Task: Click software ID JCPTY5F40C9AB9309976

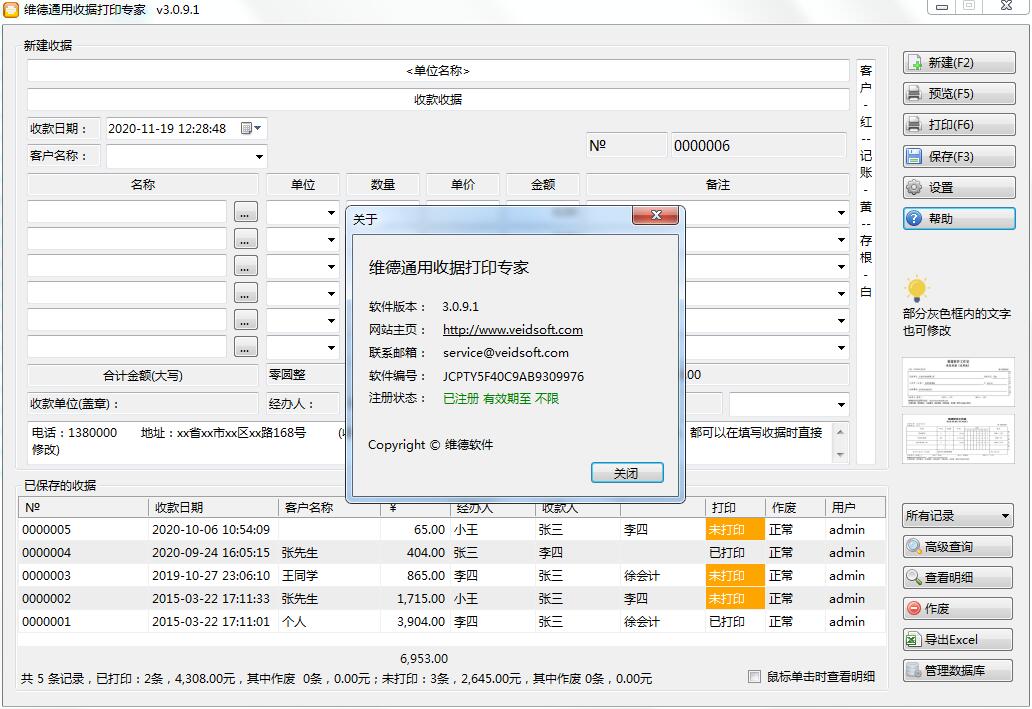Action: pyautogui.click(x=513, y=376)
